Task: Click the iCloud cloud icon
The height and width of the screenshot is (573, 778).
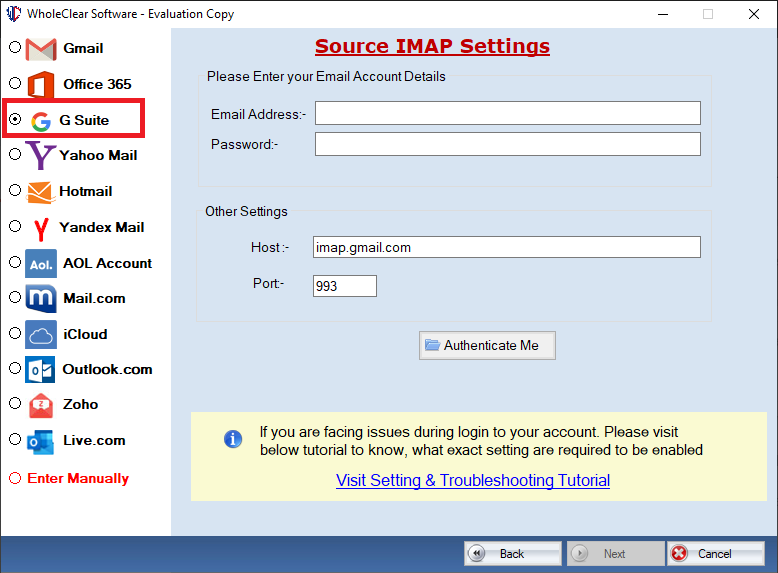Action: pos(41,334)
